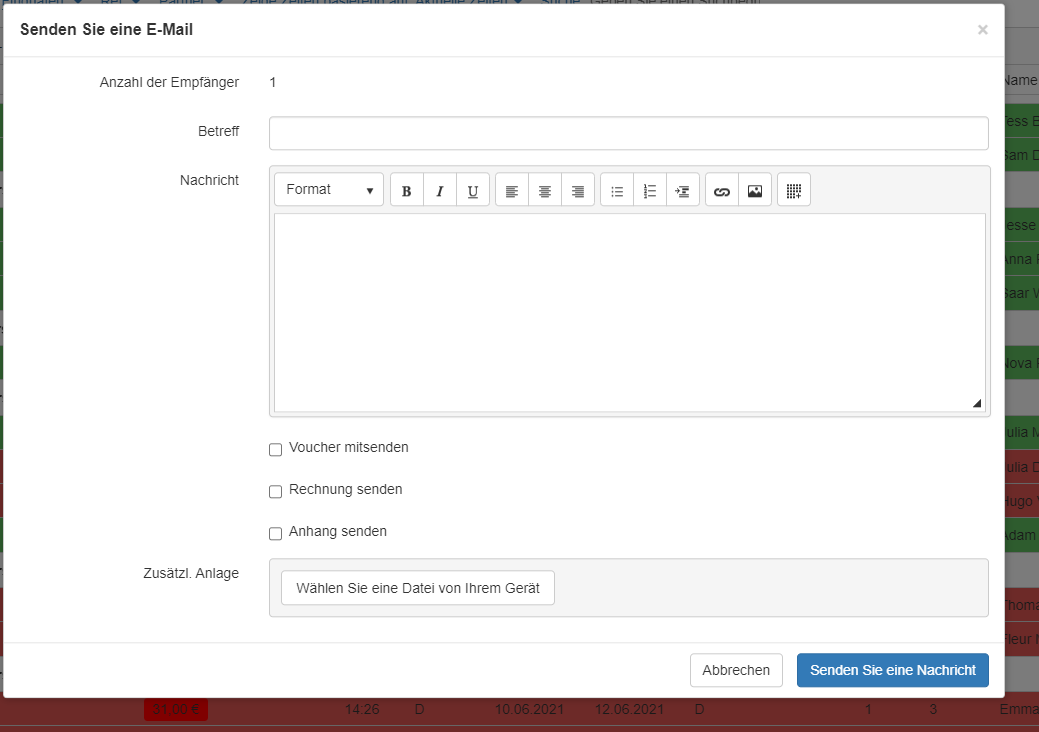Grab the editor resize corner handle
Image resolution: width=1039 pixels, height=732 pixels.
click(977, 403)
